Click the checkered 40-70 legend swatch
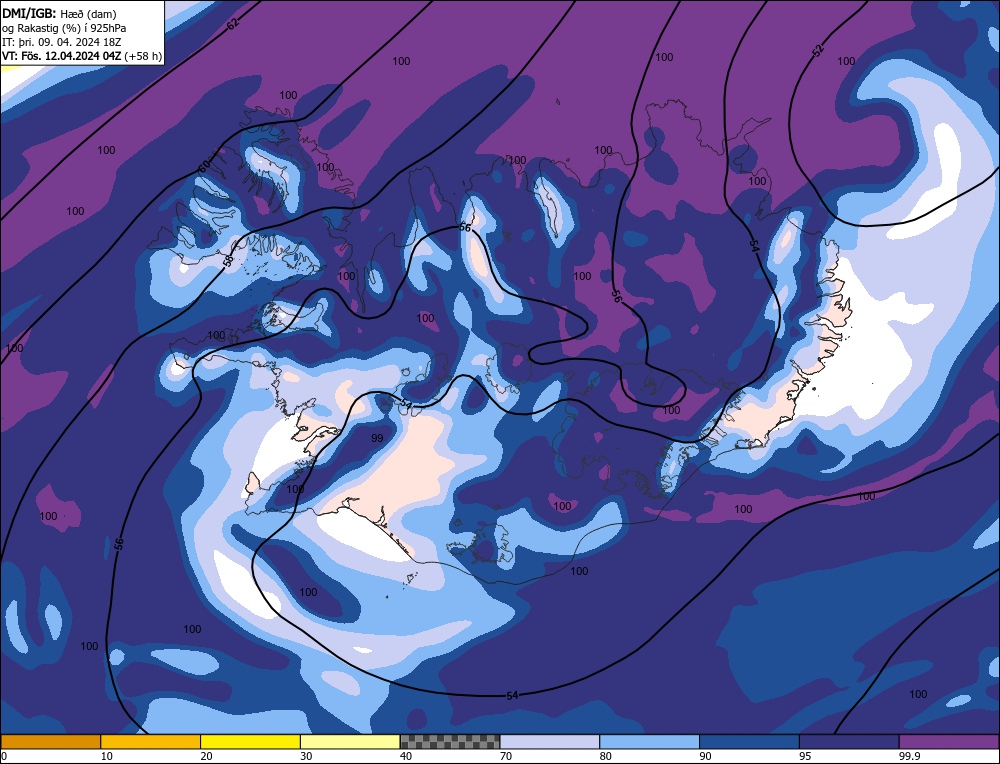 [450, 742]
